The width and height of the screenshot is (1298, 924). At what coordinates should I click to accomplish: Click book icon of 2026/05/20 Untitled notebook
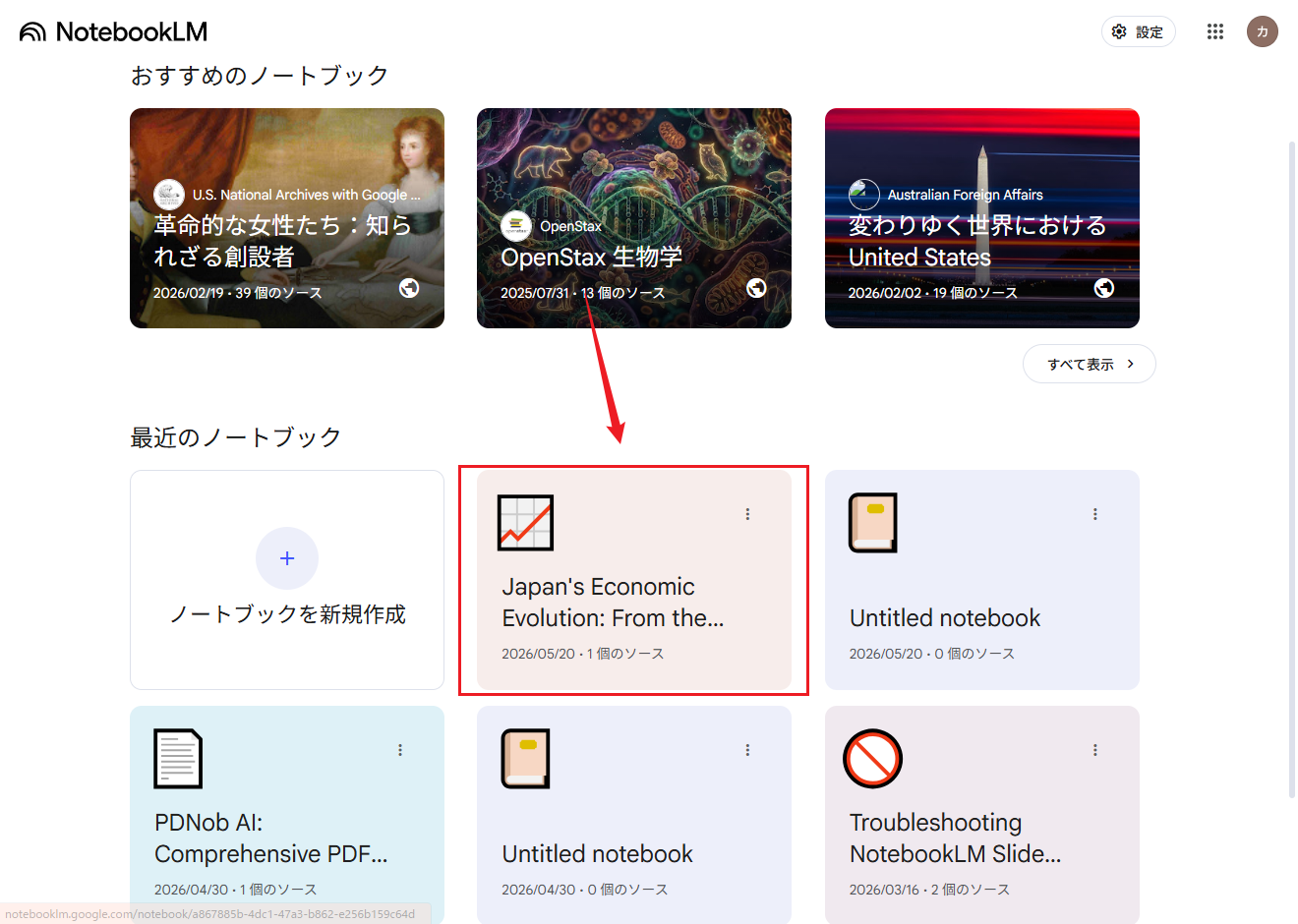coord(873,522)
